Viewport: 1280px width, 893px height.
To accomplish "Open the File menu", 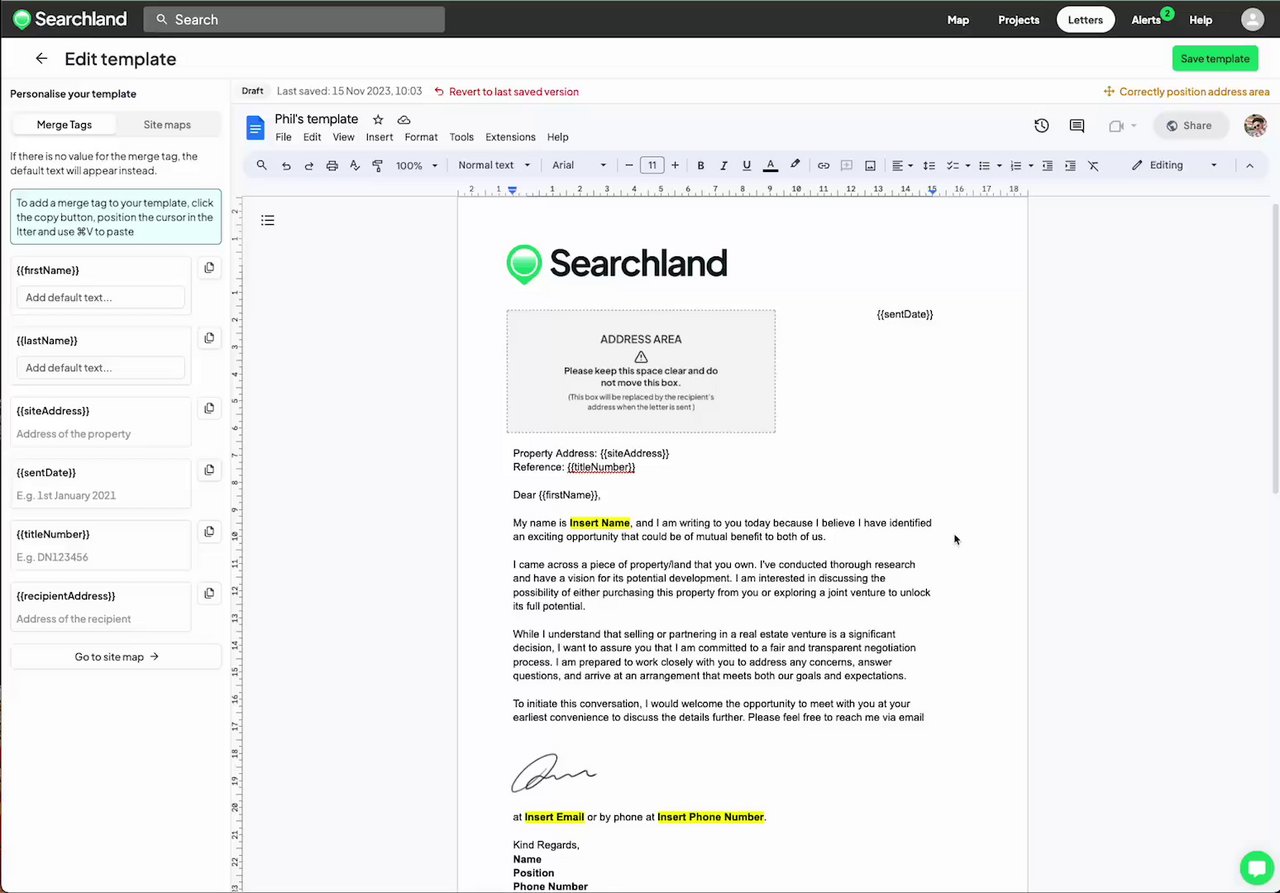I will pyautogui.click(x=283, y=137).
